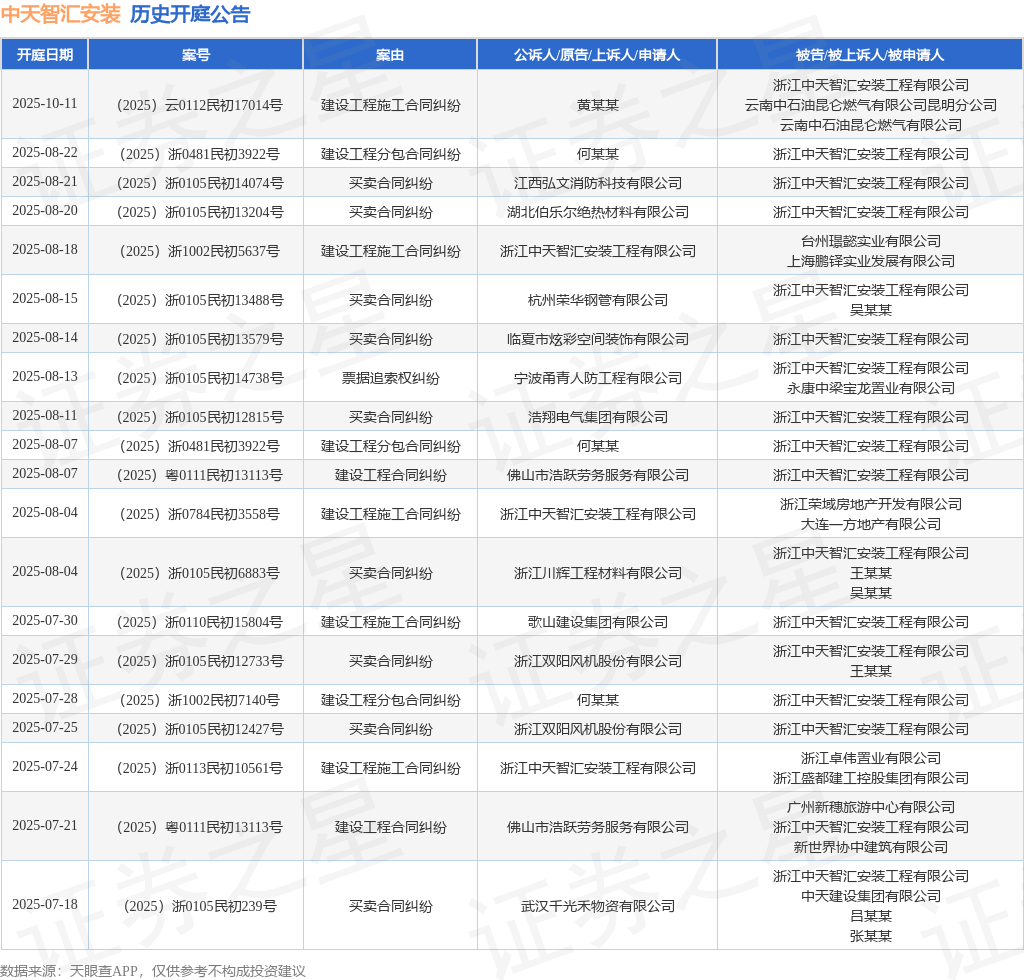
Task: Click 临夏市炫彩空间装饰有限公司
Action: (x=598, y=340)
